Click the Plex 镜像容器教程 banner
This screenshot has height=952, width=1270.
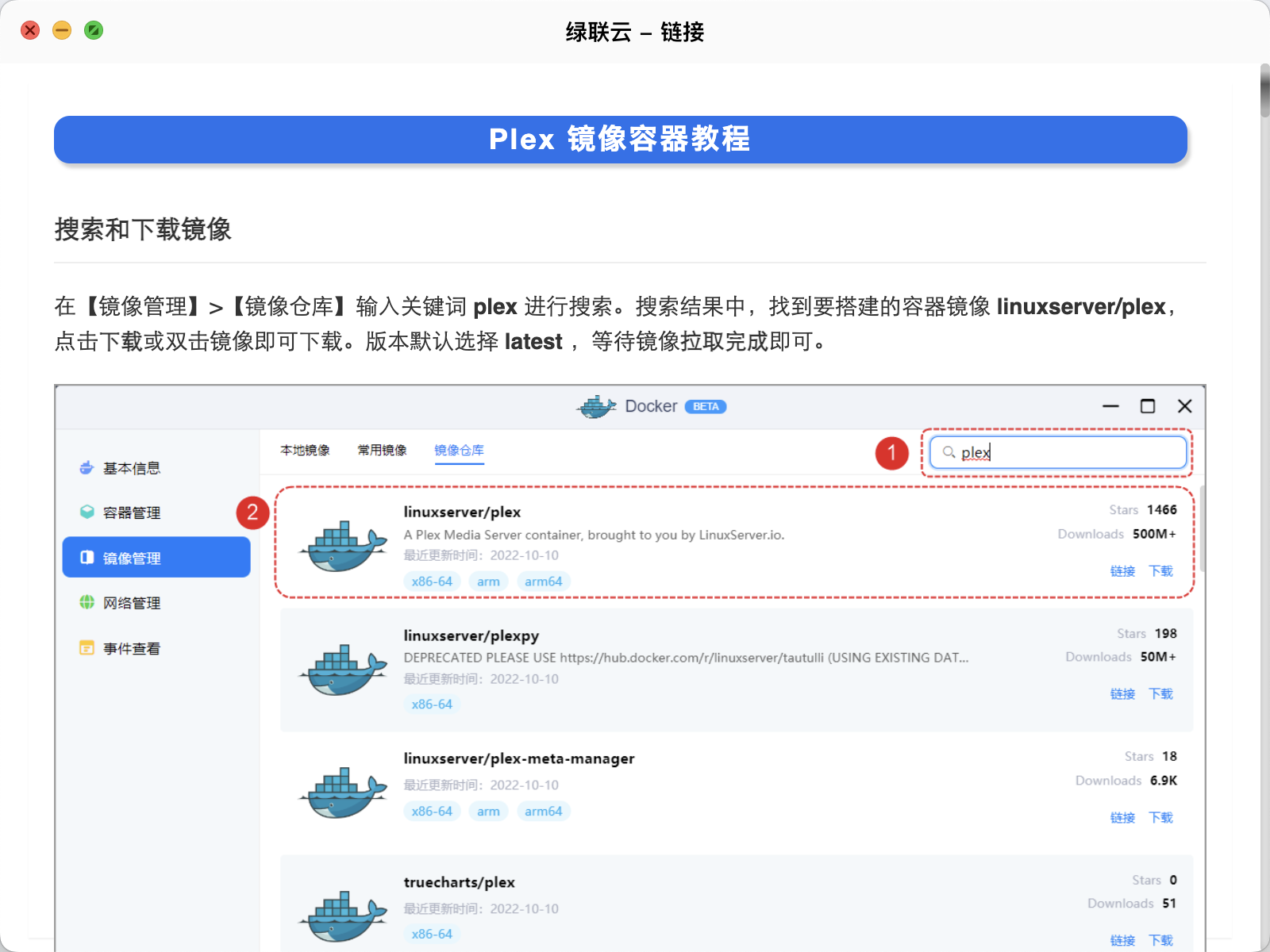(621, 140)
